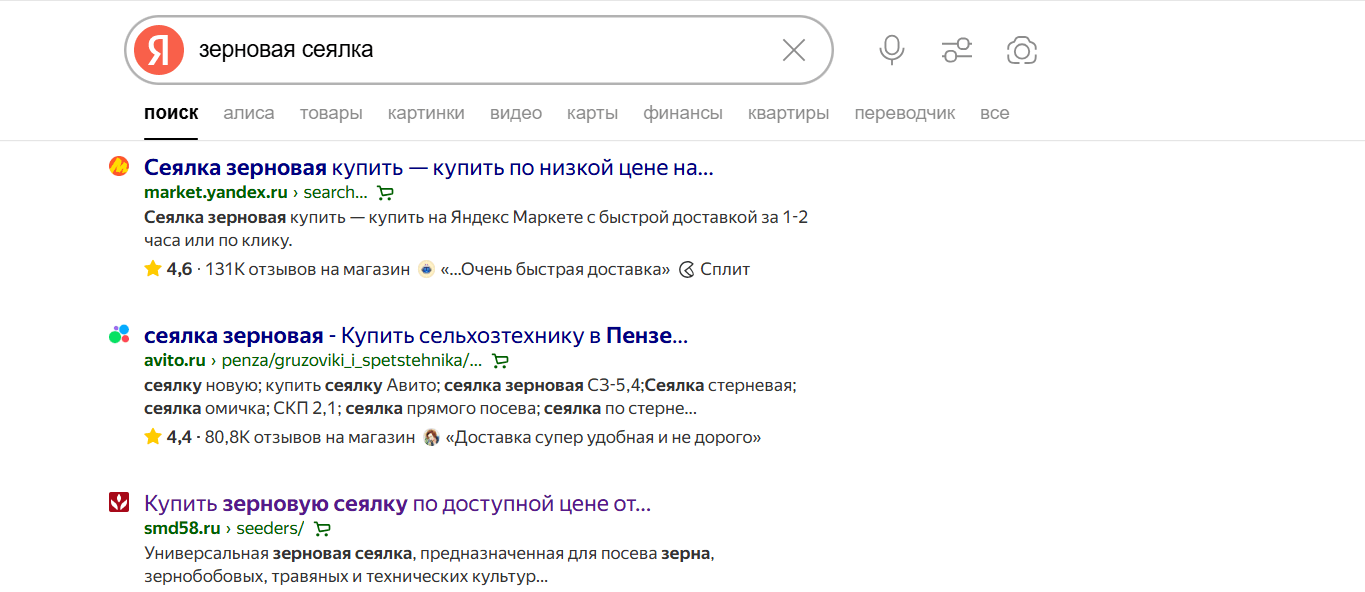Open search settings sliders icon
The width and height of the screenshot is (1365, 592).
click(957, 50)
